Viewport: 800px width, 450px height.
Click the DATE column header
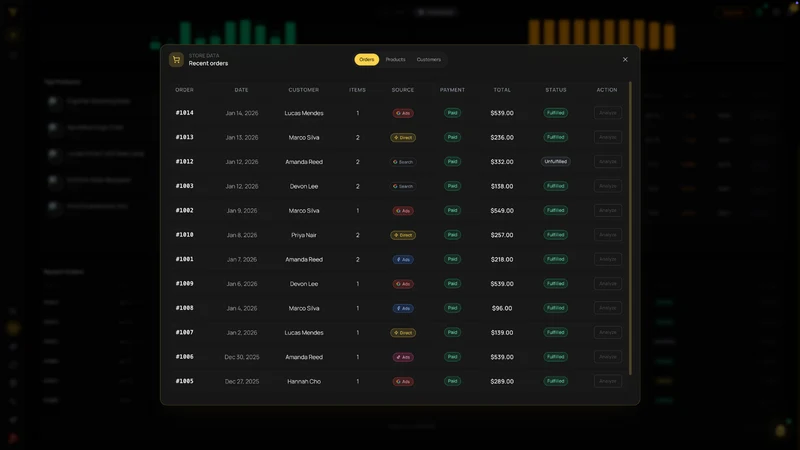coord(241,90)
